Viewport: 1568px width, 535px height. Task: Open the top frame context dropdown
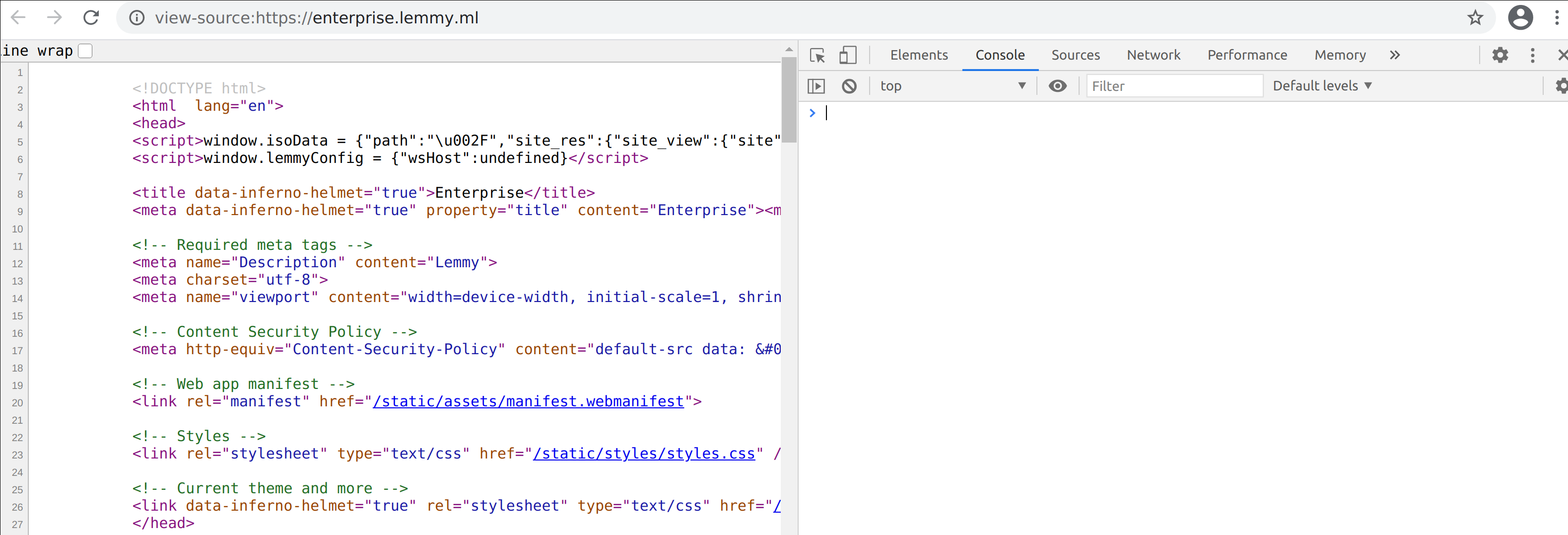953,86
